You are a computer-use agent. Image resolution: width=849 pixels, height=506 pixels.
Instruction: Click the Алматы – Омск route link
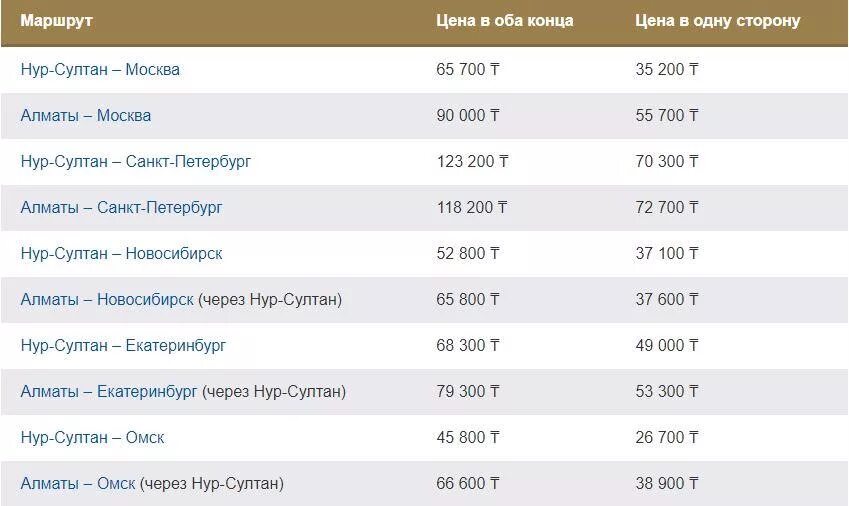click(77, 483)
